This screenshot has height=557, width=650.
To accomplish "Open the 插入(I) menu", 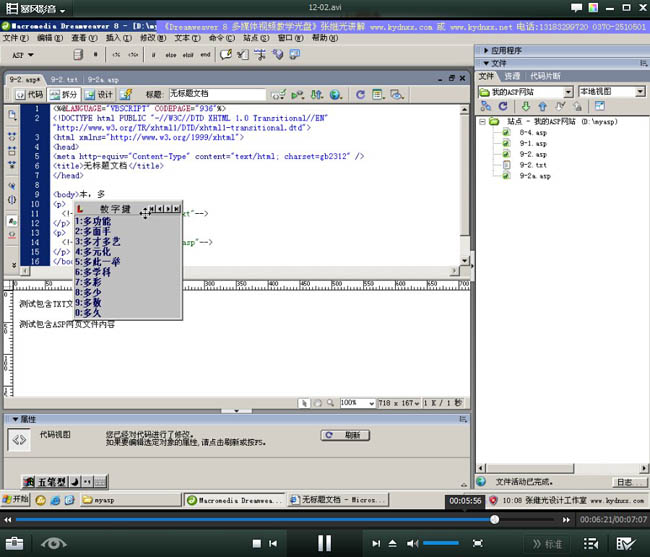I will pyautogui.click(x=119, y=38).
